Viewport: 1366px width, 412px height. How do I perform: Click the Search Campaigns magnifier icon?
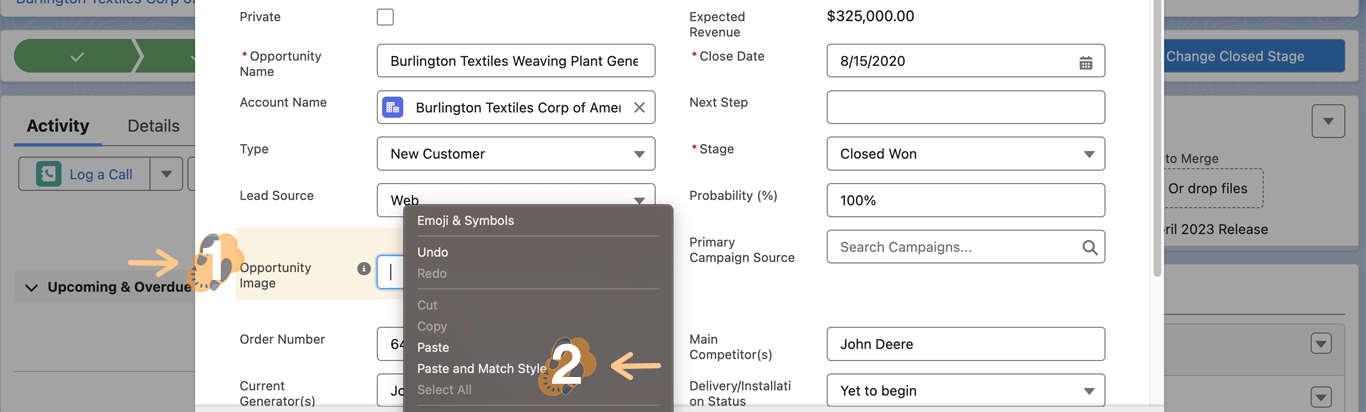click(x=1089, y=247)
